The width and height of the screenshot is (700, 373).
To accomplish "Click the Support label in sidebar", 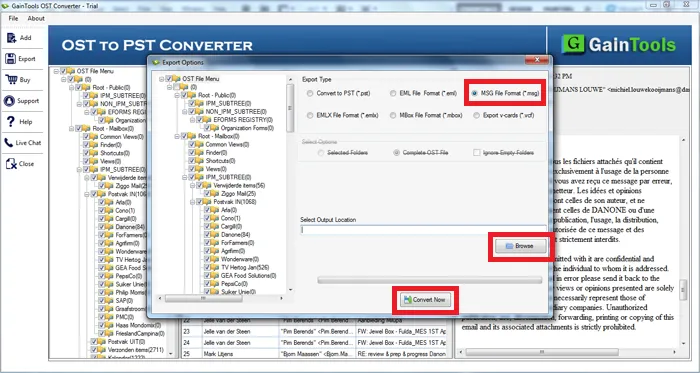I will [28, 101].
